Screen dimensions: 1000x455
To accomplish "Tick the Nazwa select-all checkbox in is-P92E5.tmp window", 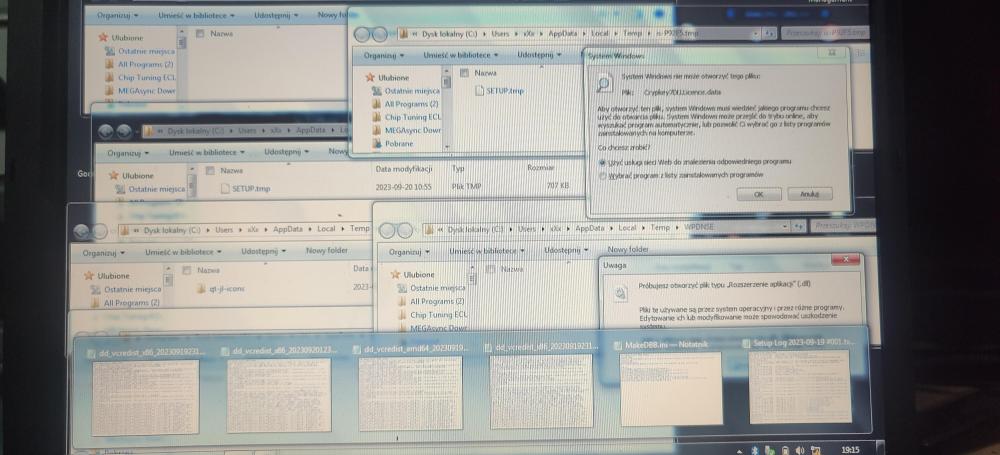I will (x=464, y=73).
